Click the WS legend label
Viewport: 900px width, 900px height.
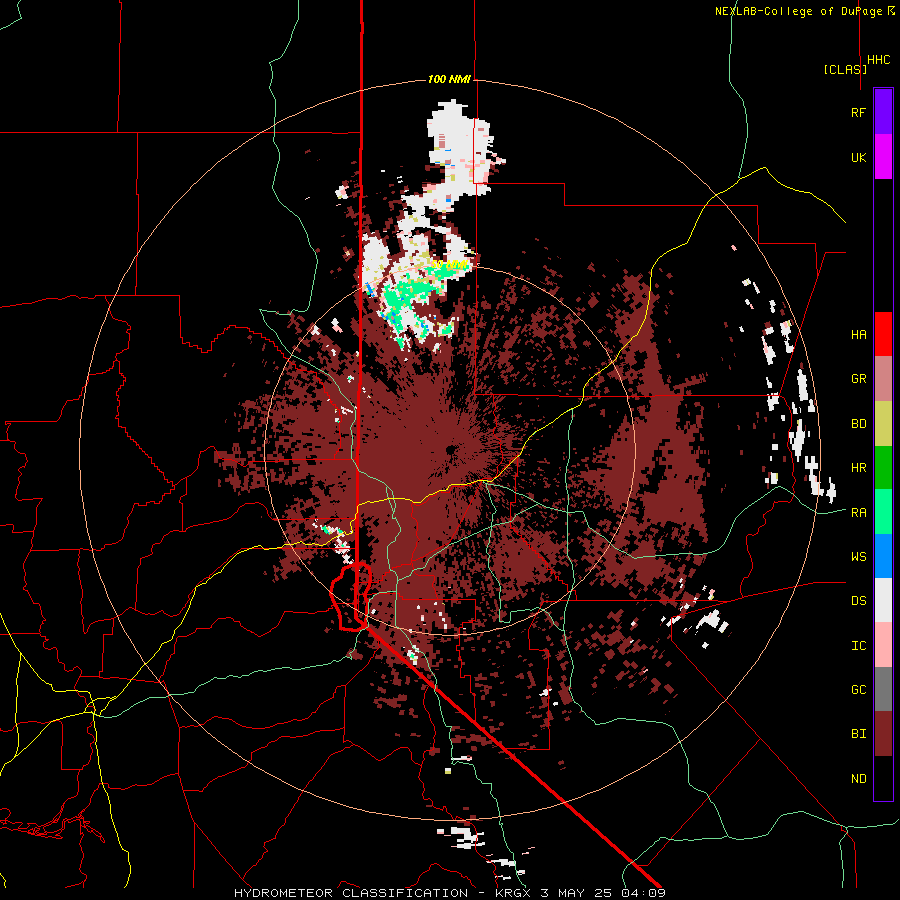pos(858,556)
